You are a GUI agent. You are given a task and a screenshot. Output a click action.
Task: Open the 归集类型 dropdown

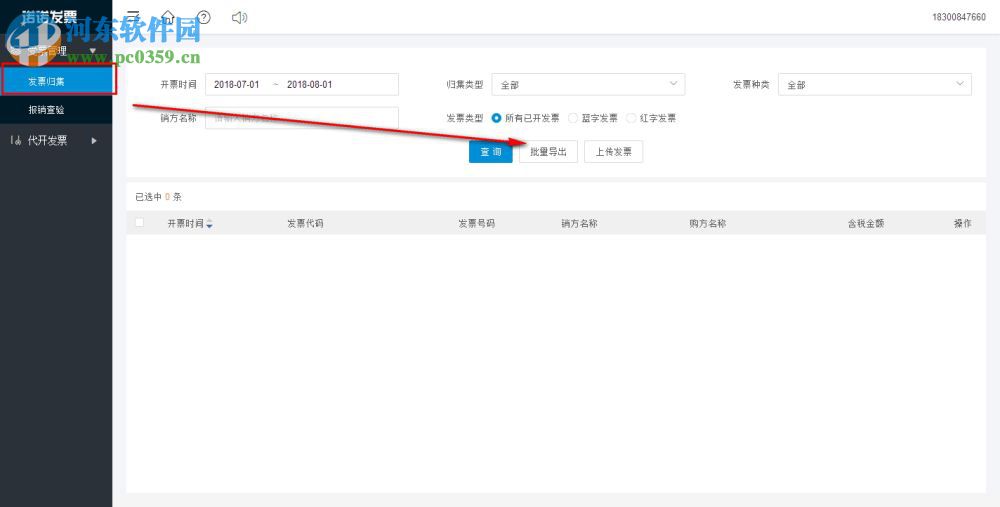click(588, 84)
